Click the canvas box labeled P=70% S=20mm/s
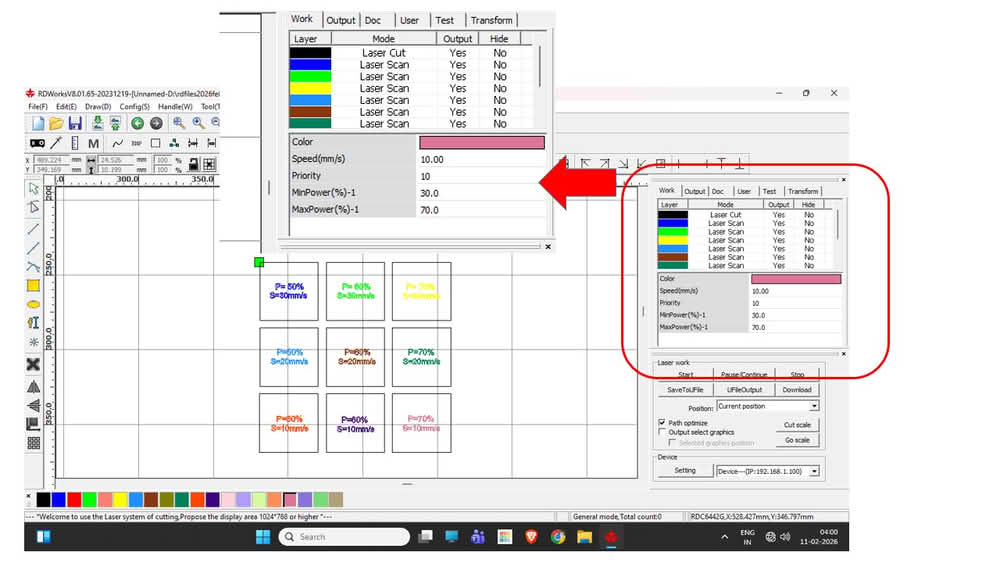Viewport: 1000px width, 563px height. click(x=422, y=357)
